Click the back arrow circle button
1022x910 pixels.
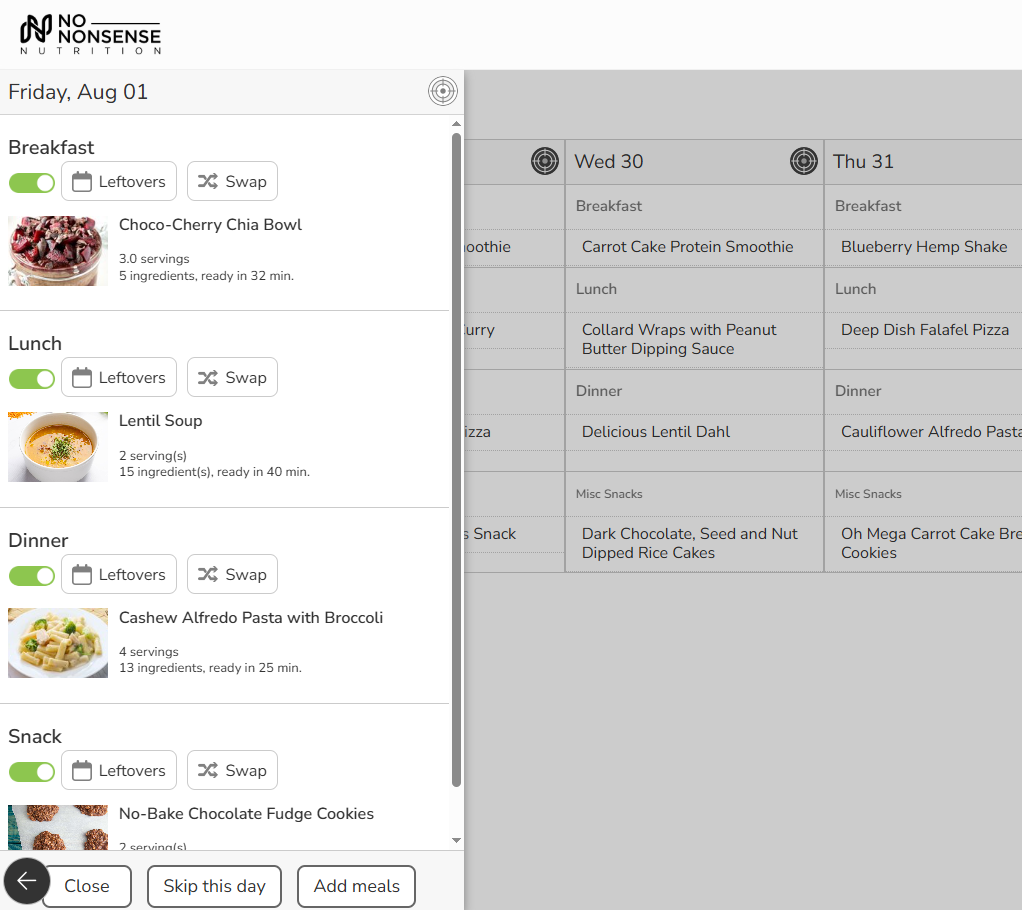pyautogui.click(x=27, y=881)
